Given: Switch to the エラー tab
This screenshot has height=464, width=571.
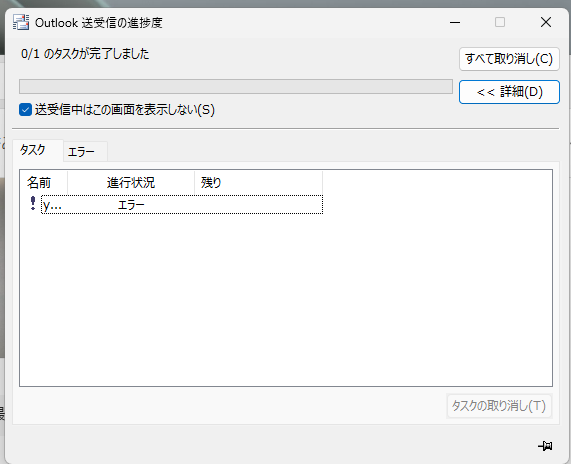Looking at the screenshot, I should point(85,152).
